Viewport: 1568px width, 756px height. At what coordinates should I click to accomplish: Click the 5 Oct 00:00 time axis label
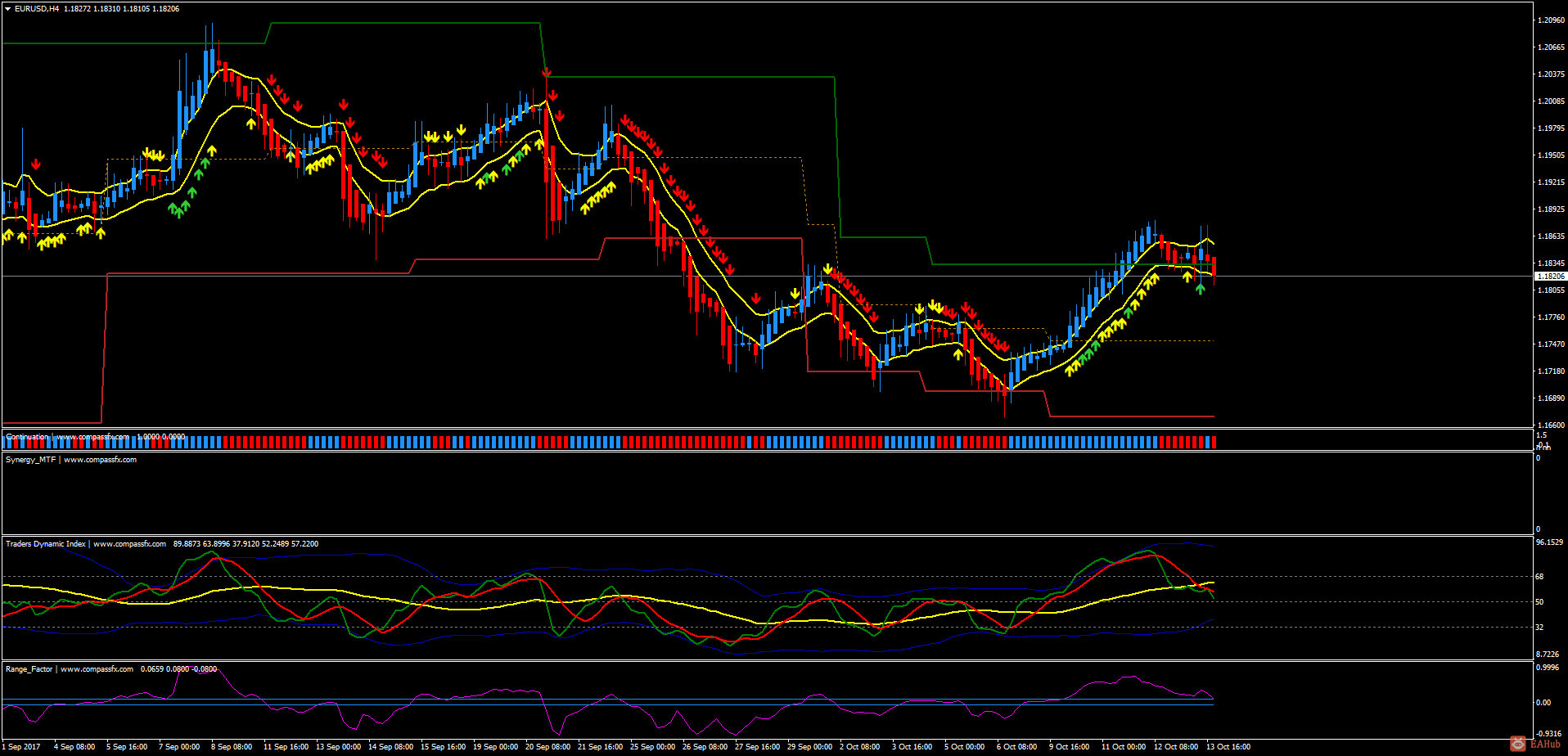pos(965,747)
